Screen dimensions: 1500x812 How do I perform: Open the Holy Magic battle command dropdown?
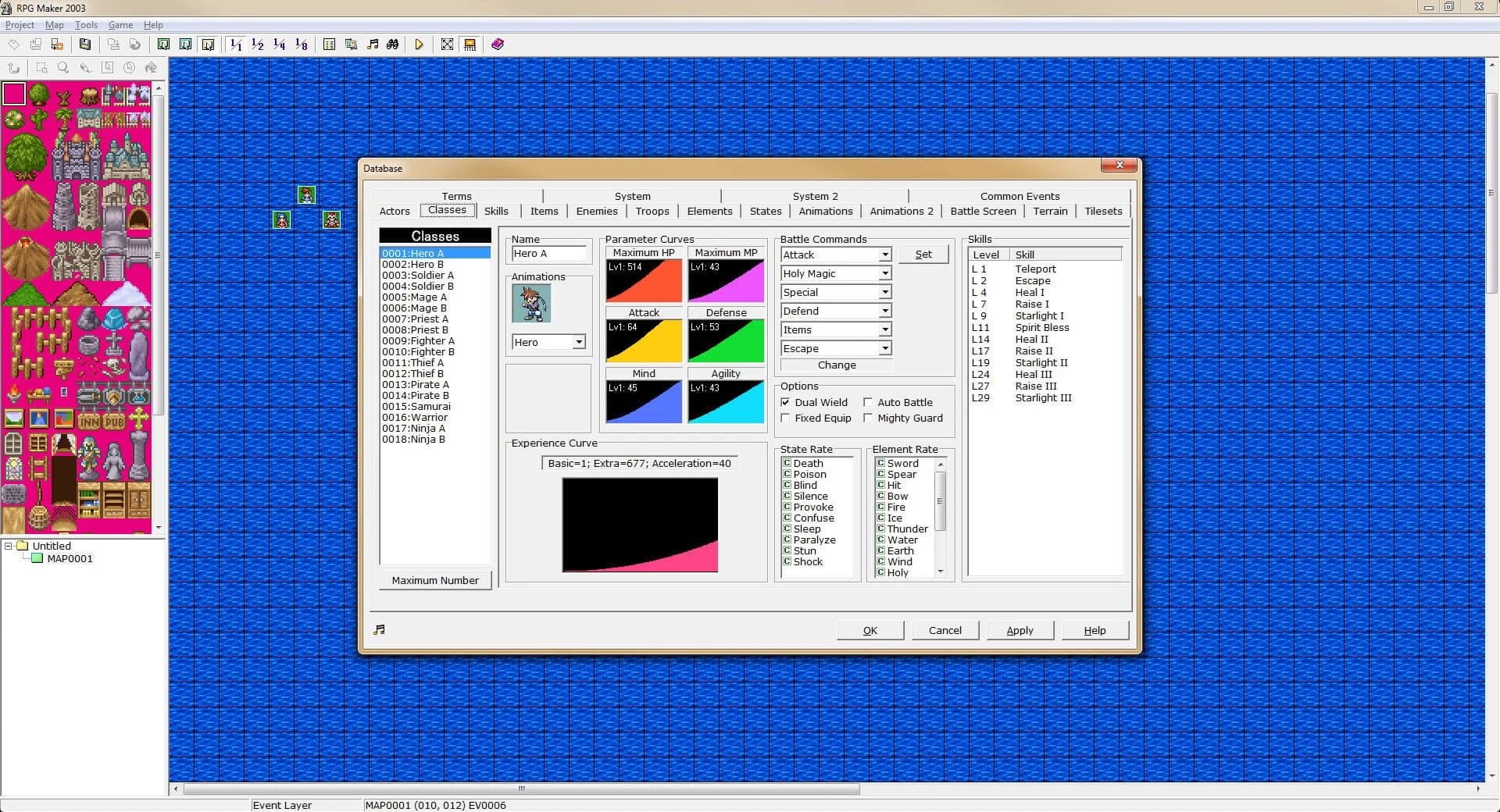[x=884, y=273]
